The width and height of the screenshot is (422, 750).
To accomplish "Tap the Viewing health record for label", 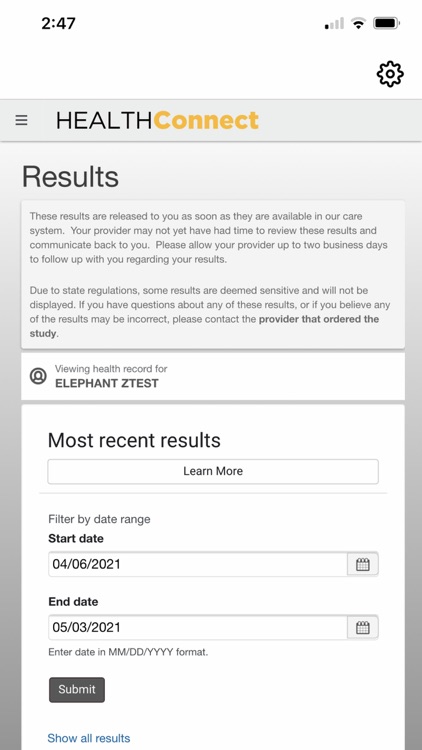I will 111,369.
